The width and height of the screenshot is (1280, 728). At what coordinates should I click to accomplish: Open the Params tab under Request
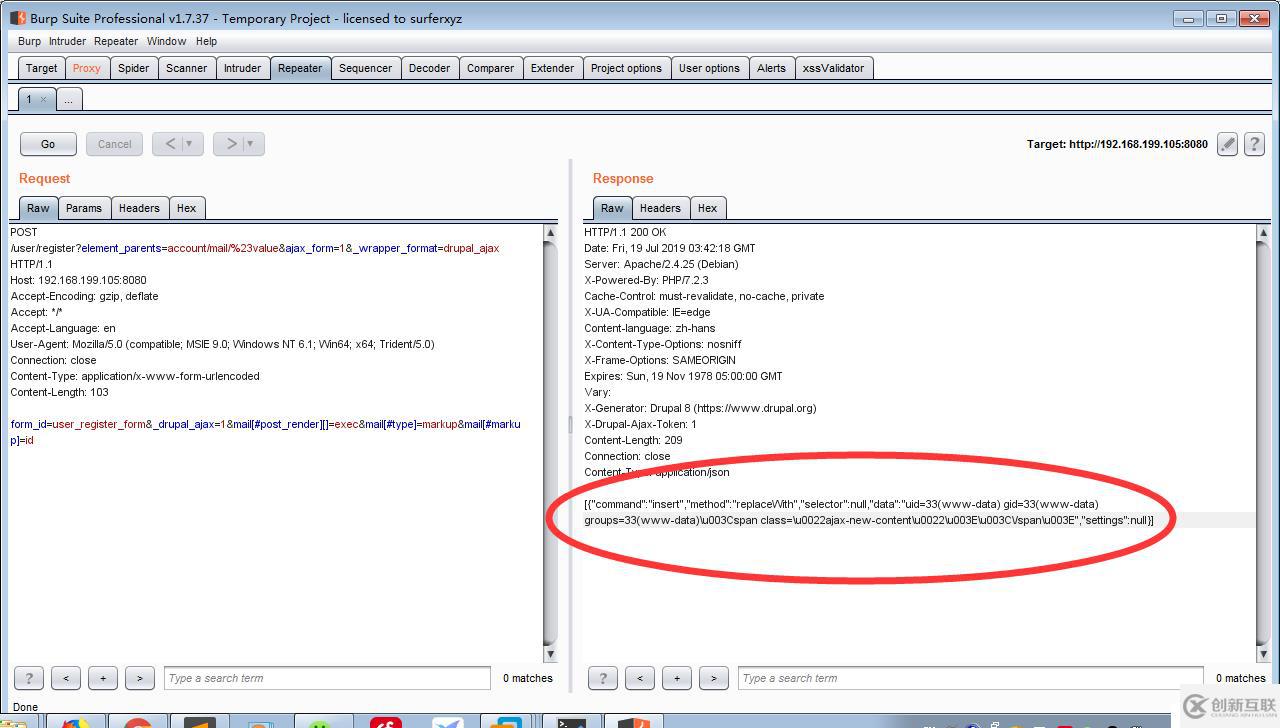point(84,208)
